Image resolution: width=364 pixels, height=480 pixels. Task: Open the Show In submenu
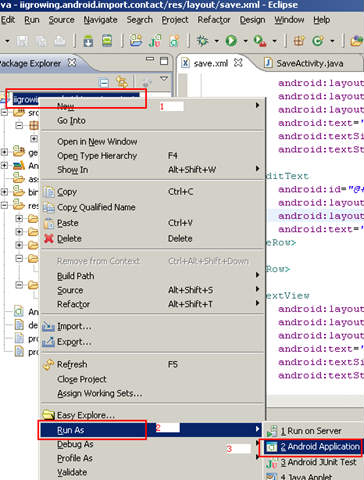click(153, 170)
